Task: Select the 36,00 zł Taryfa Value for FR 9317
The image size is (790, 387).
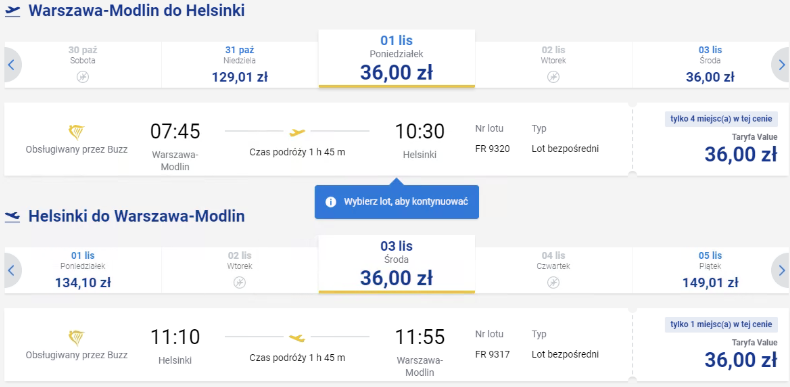Action: pos(710,345)
